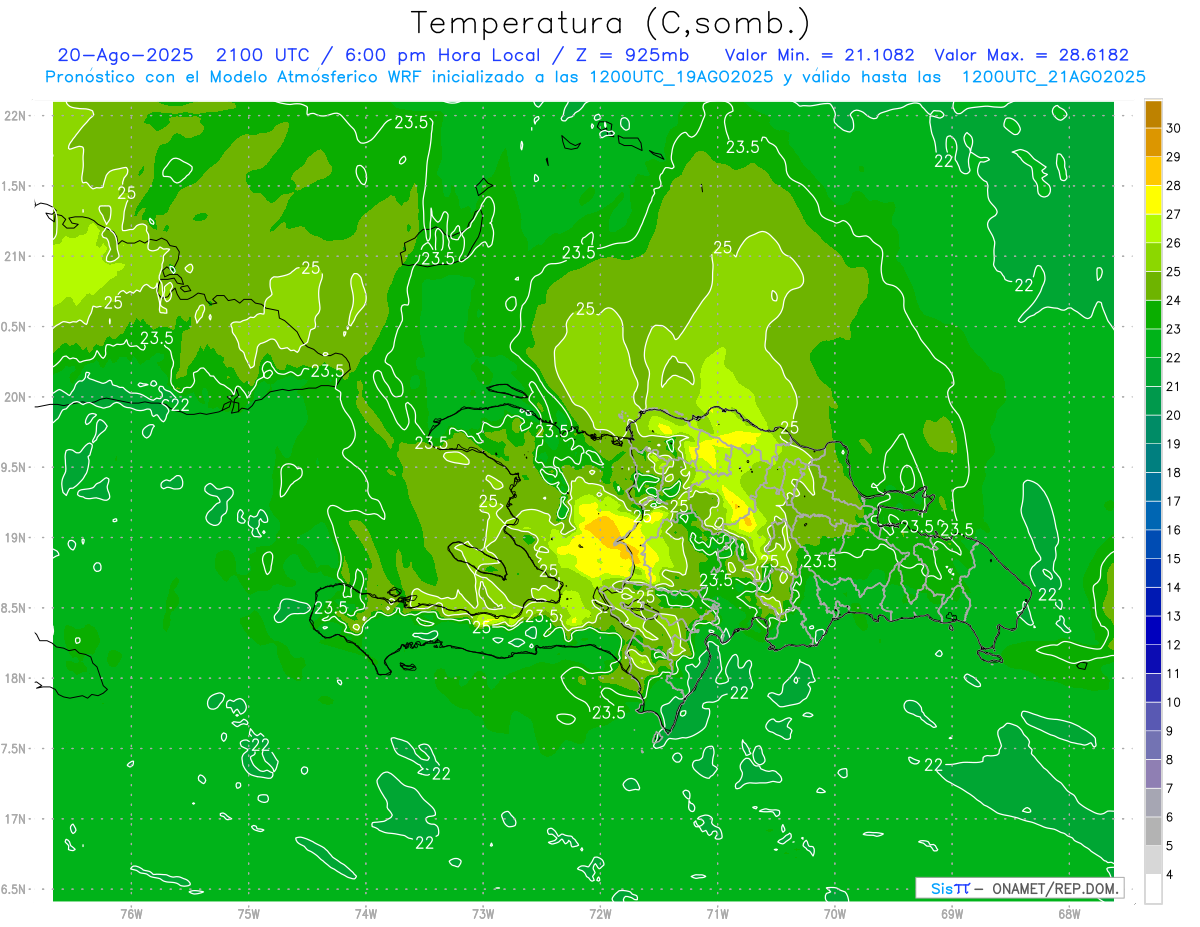Viewport: 1200px width, 927px height.
Task: Click the '17N' latitude axis label
Action: click(15, 819)
